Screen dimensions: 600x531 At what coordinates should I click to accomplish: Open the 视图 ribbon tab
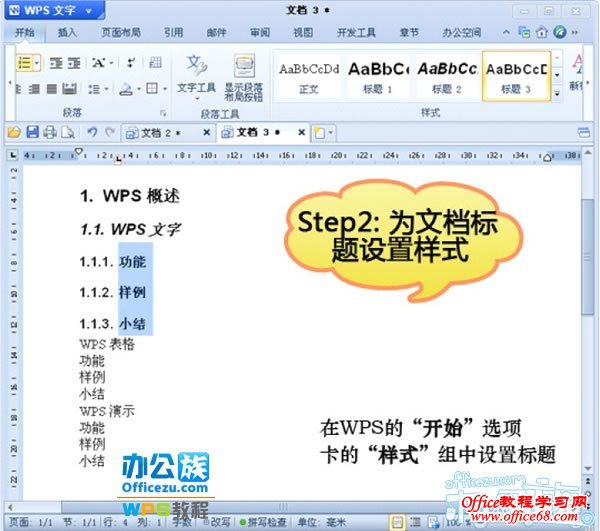(x=303, y=33)
